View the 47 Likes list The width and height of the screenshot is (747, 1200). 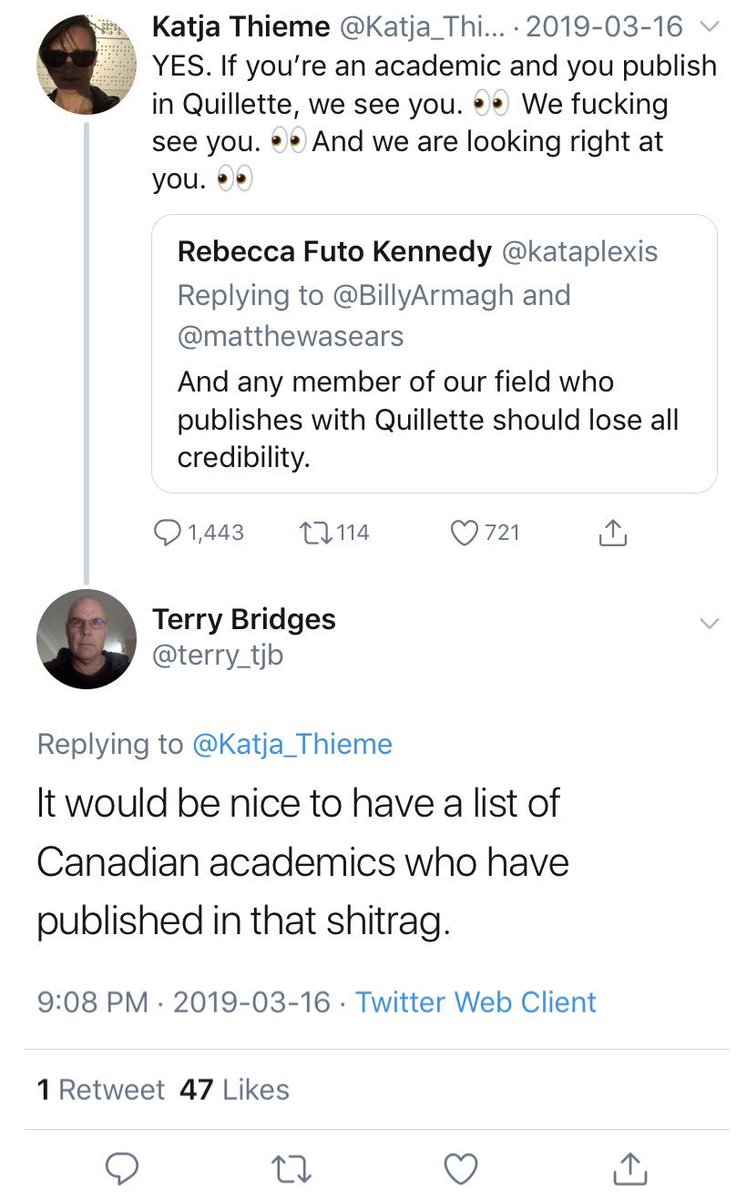(x=234, y=1089)
